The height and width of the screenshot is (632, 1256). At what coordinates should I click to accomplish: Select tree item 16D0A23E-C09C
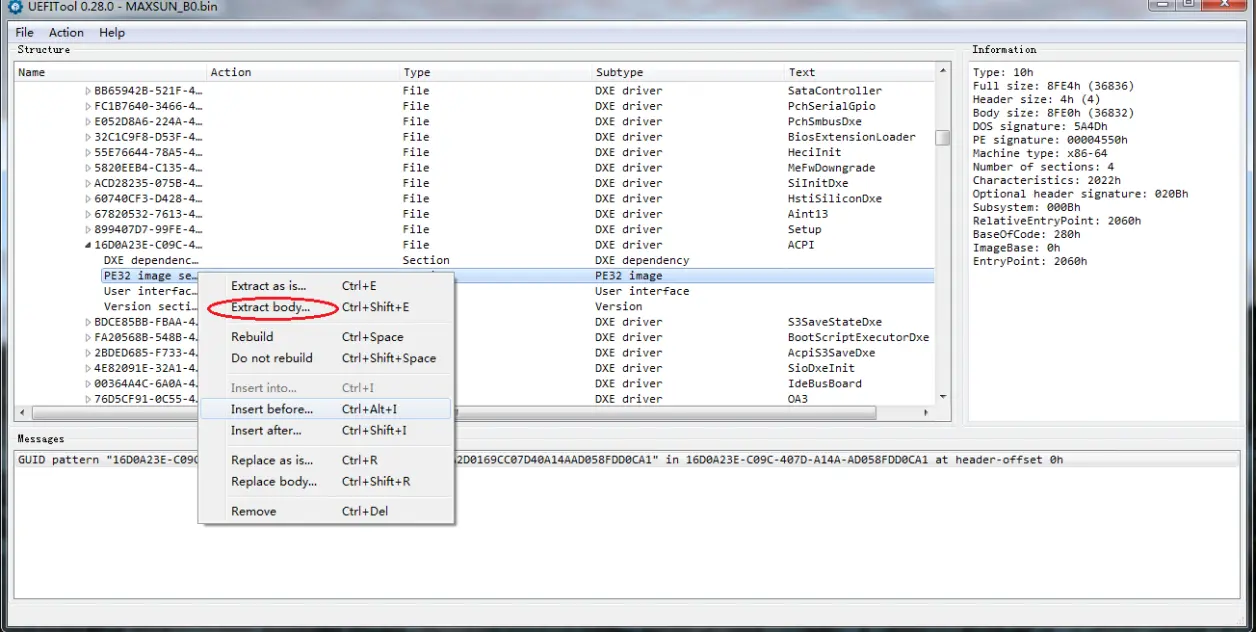pos(148,245)
